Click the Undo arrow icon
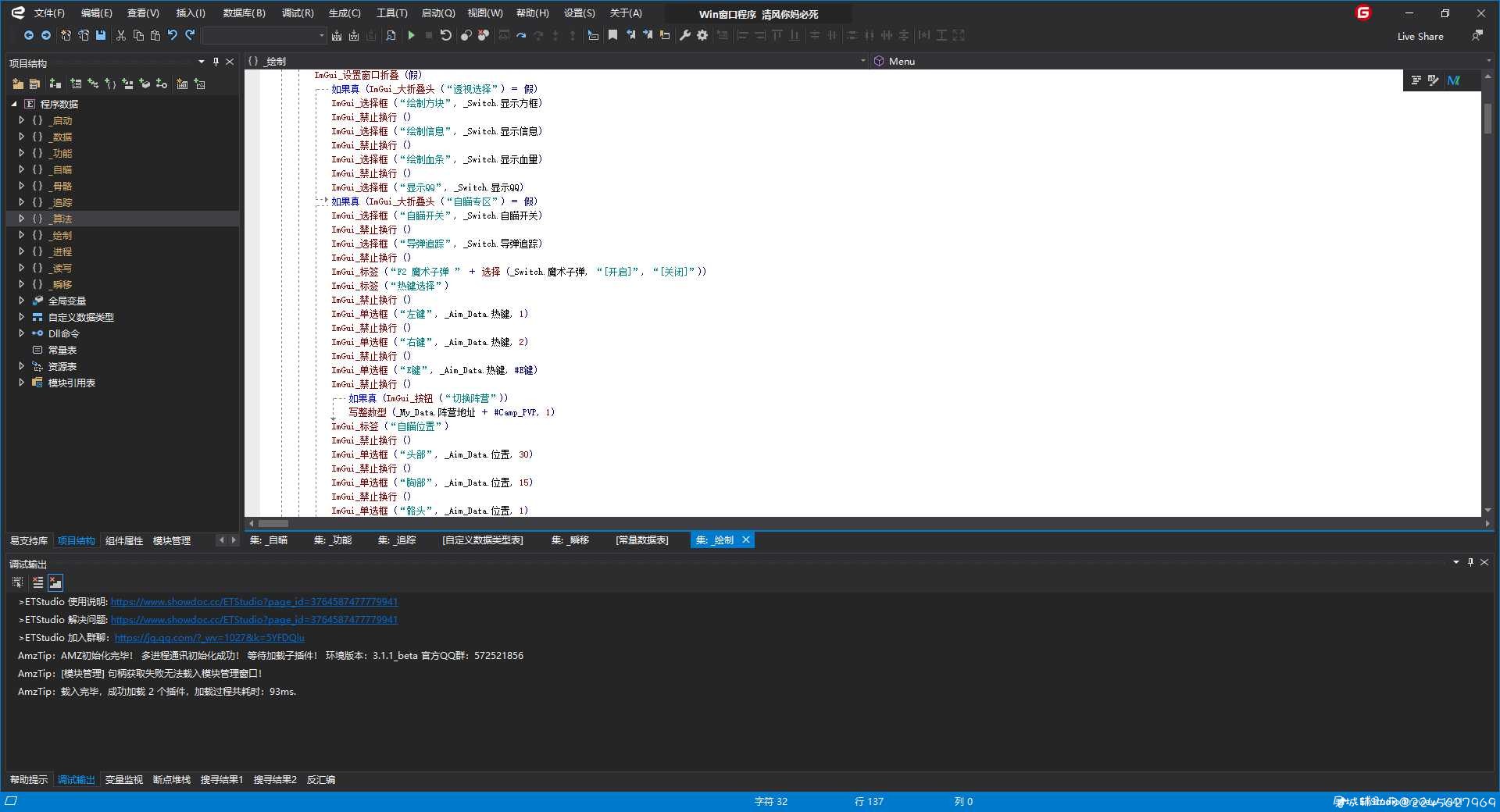This screenshot has height=812, width=1500. [173, 35]
